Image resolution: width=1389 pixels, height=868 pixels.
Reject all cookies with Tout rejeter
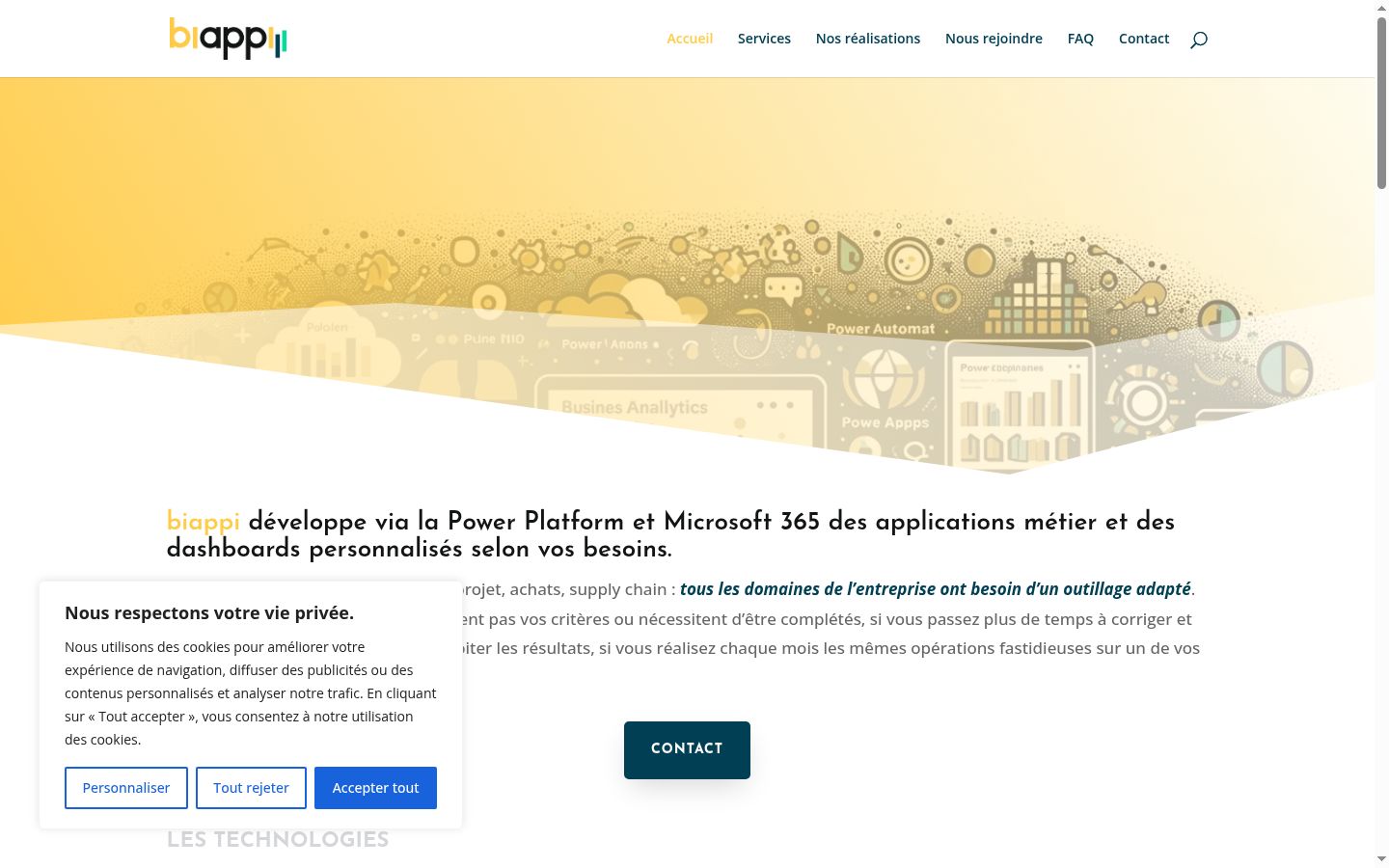click(x=251, y=788)
